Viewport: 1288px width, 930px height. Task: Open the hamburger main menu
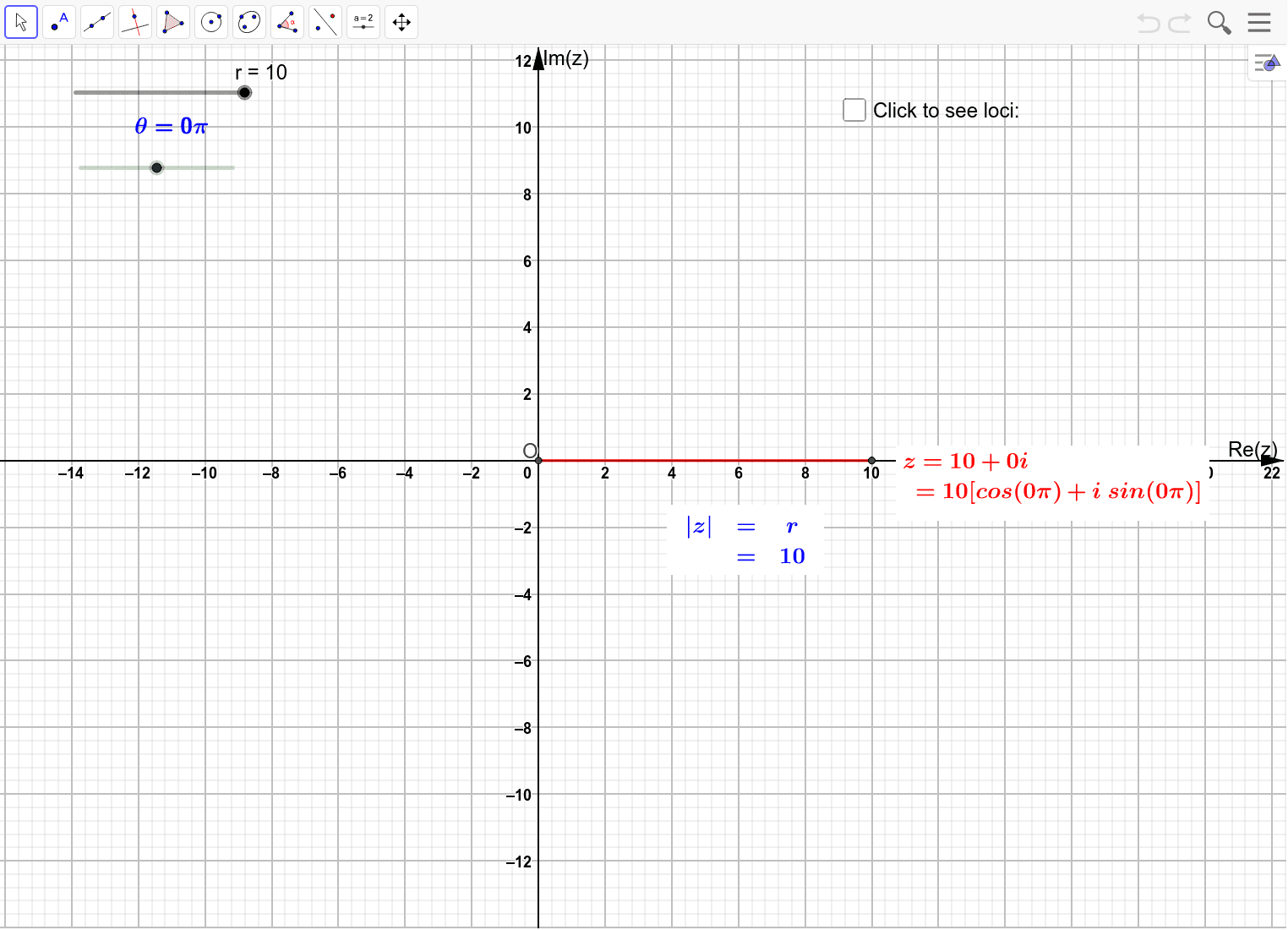1258,22
